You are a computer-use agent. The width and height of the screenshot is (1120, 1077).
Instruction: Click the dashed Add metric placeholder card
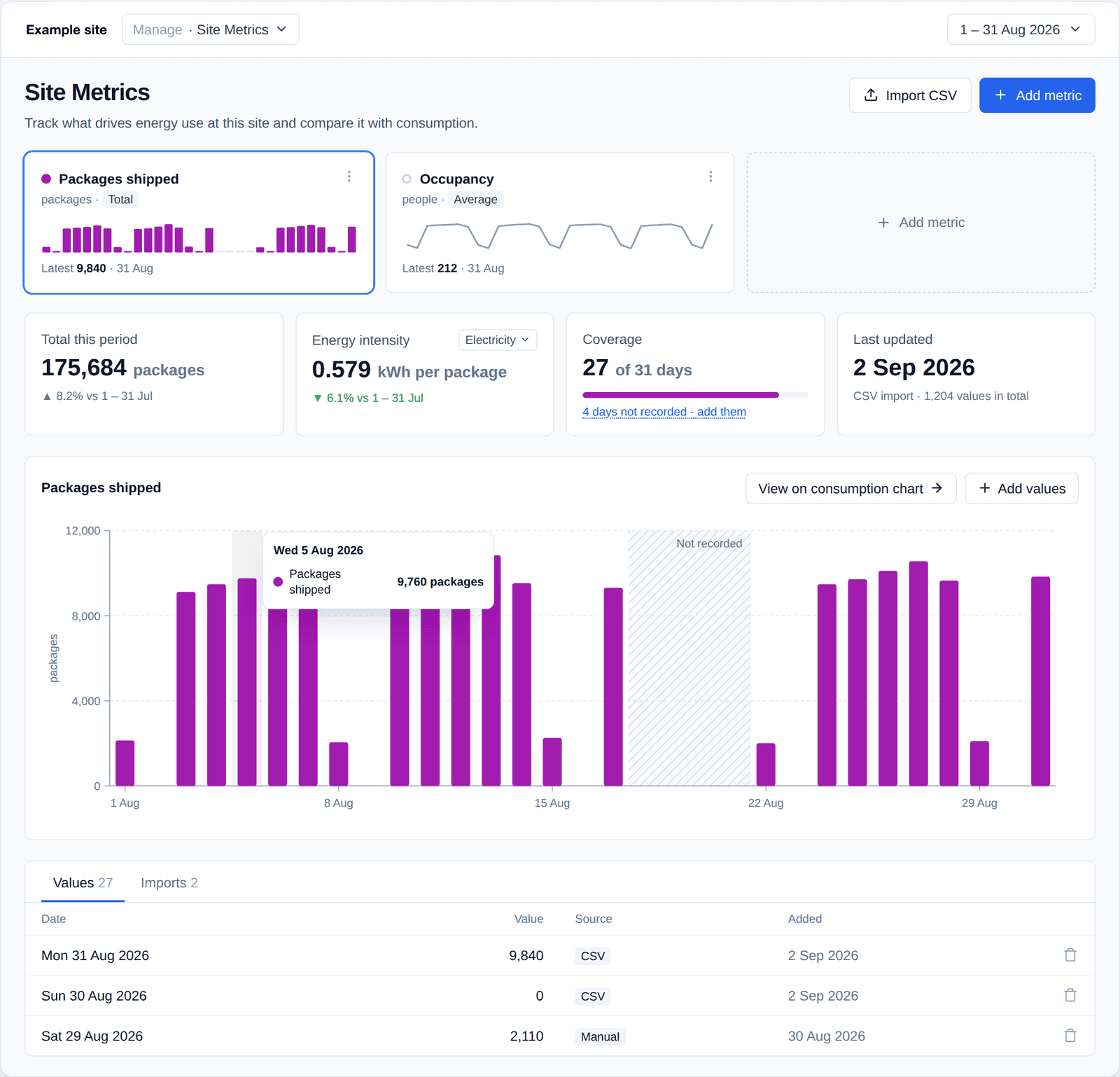click(x=920, y=223)
